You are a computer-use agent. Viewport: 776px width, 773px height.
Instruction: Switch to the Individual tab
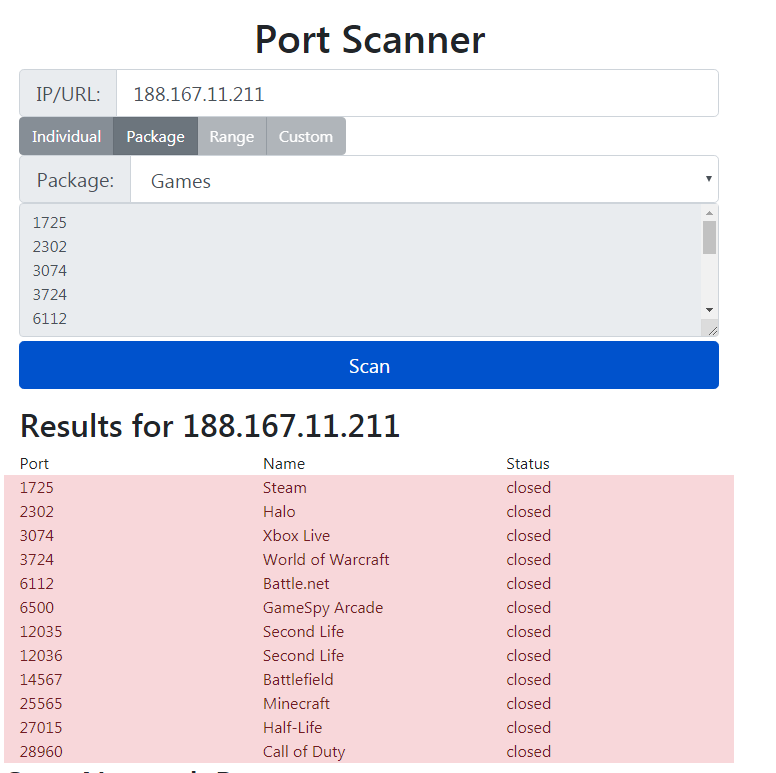66,136
